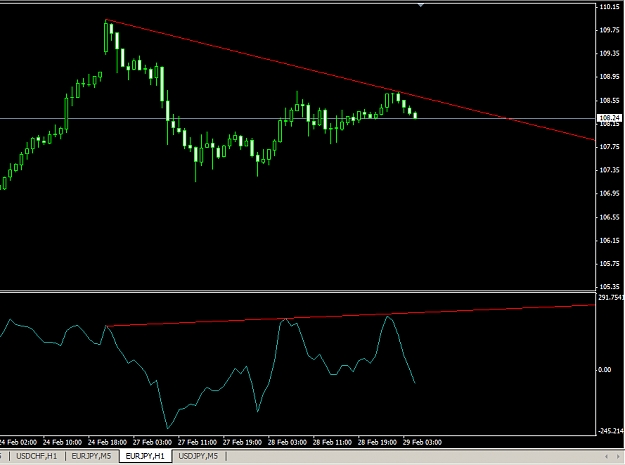Image resolution: width=625 pixels, height=465 pixels.
Task: Click the 105.75 price scale label
Action: click(x=609, y=264)
